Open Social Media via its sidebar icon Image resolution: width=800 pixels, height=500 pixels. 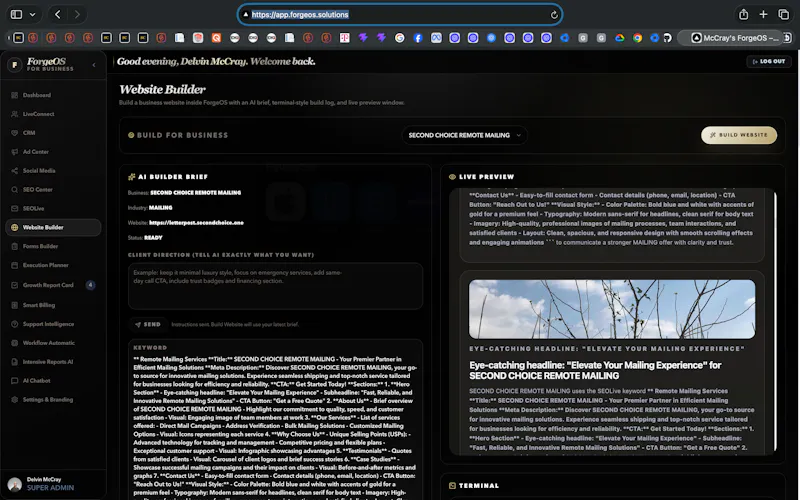click(14, 170)
